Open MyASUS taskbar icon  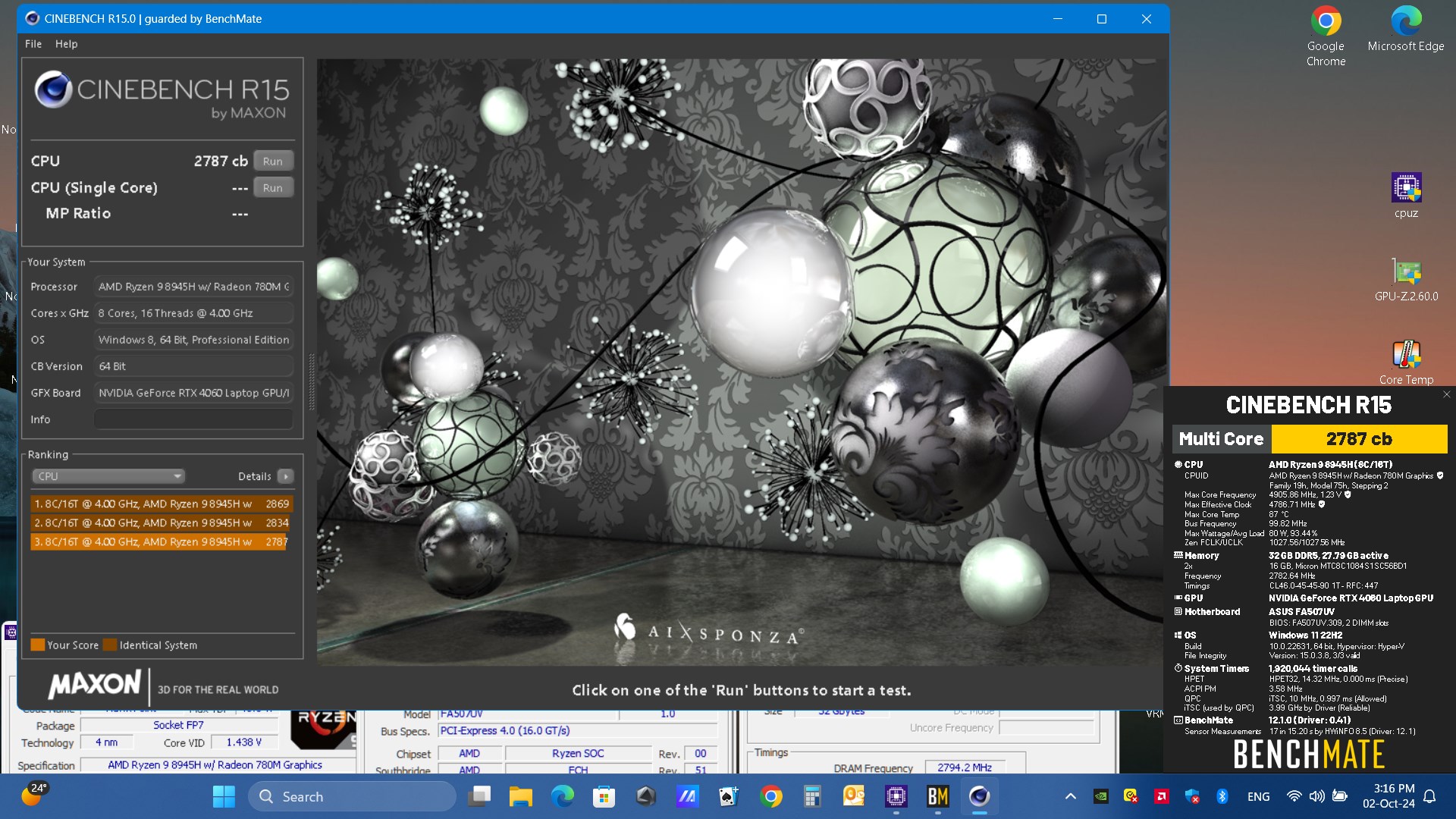(x=687, y=796)
